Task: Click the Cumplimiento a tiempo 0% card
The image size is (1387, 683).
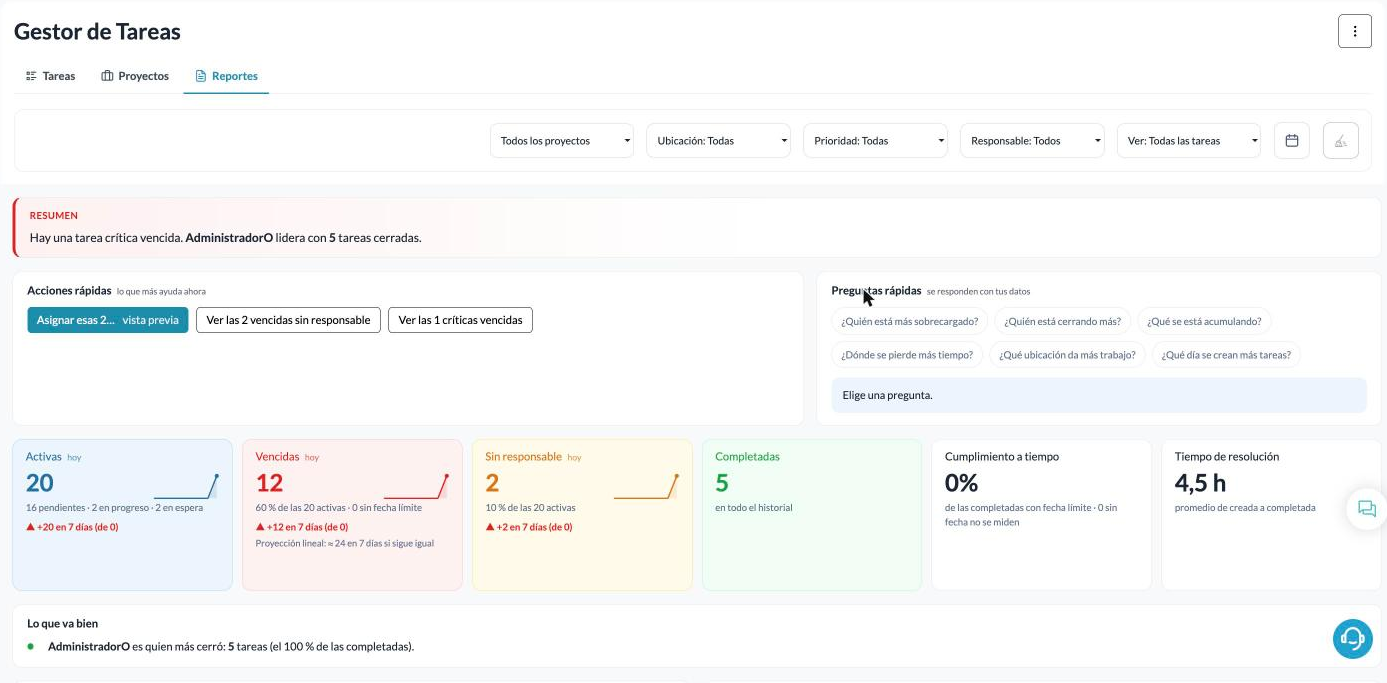Action: coord(1042,515)
